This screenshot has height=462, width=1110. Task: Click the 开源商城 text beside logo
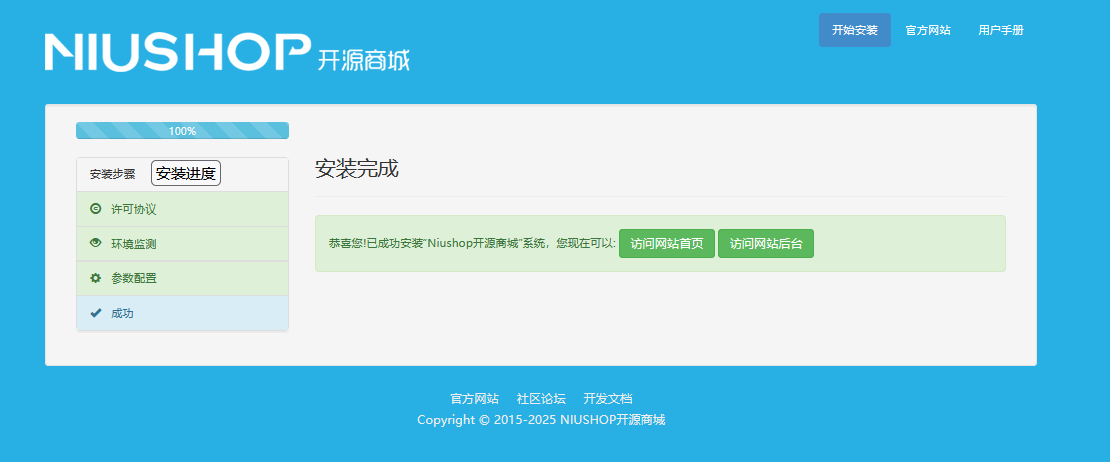364,60
